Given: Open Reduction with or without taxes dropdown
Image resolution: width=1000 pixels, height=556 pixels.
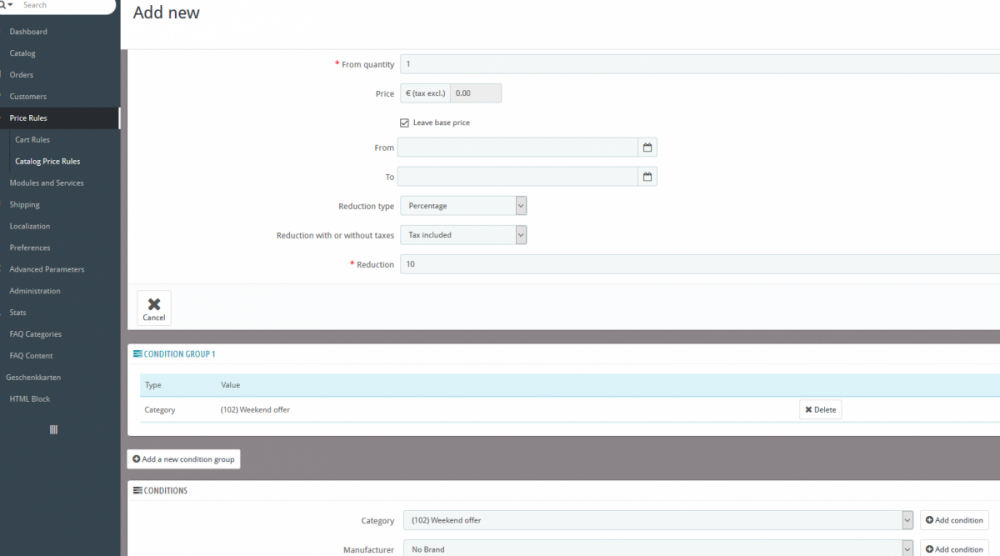Looking at the screenshot, I should 463,235.
